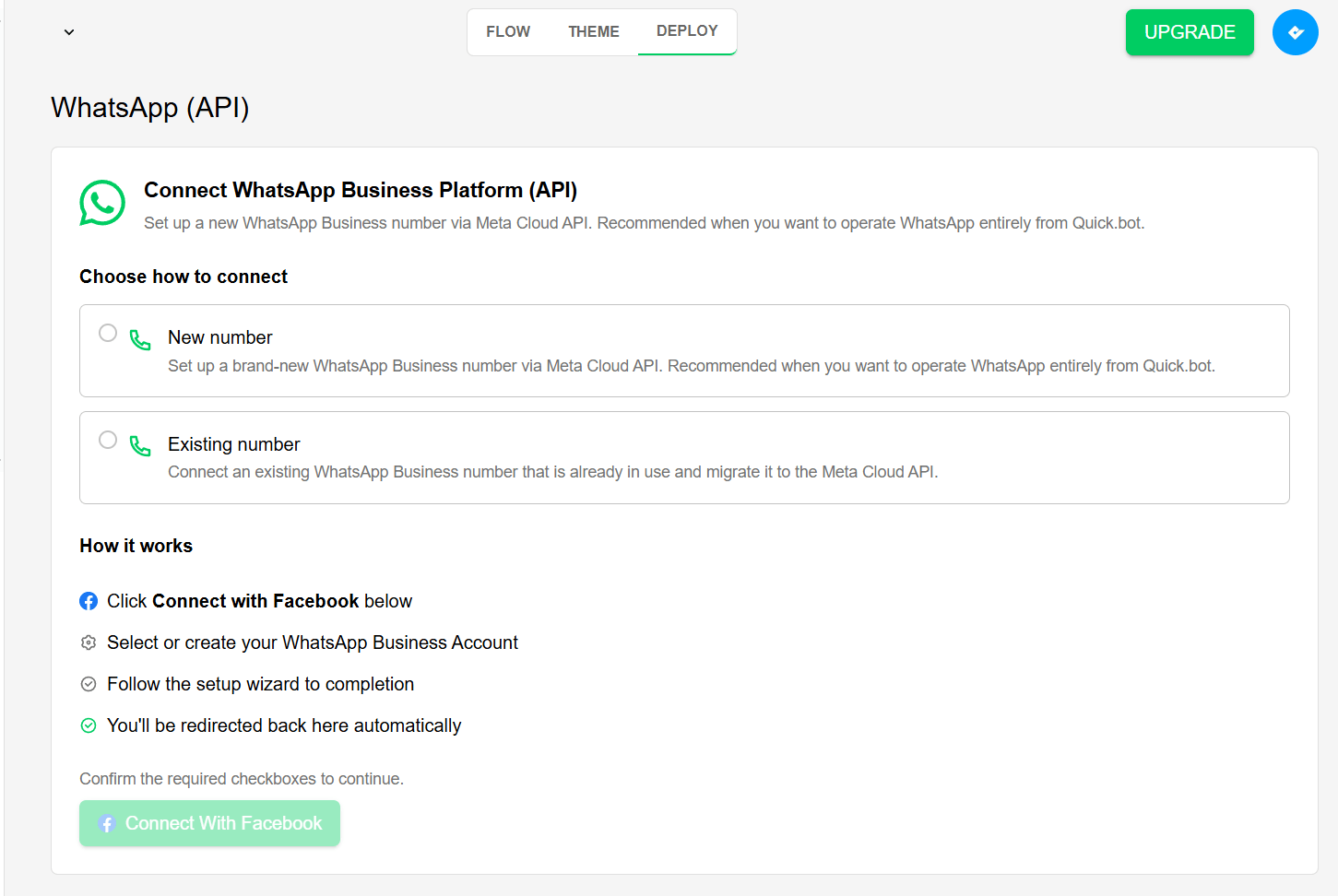
Task: Click the 'Follow the setup wizard' step
Action: pos(261,684)
